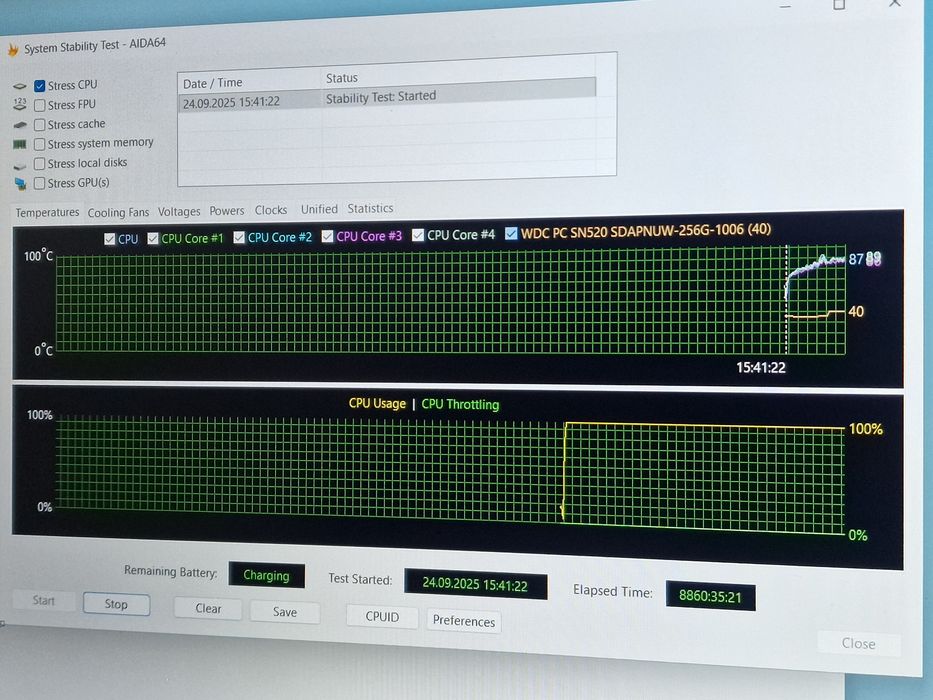Viewport: 933px width, 700px height.
Task: Uncheck the Stress CPU checkbox
Action: [x=40, y=86]
